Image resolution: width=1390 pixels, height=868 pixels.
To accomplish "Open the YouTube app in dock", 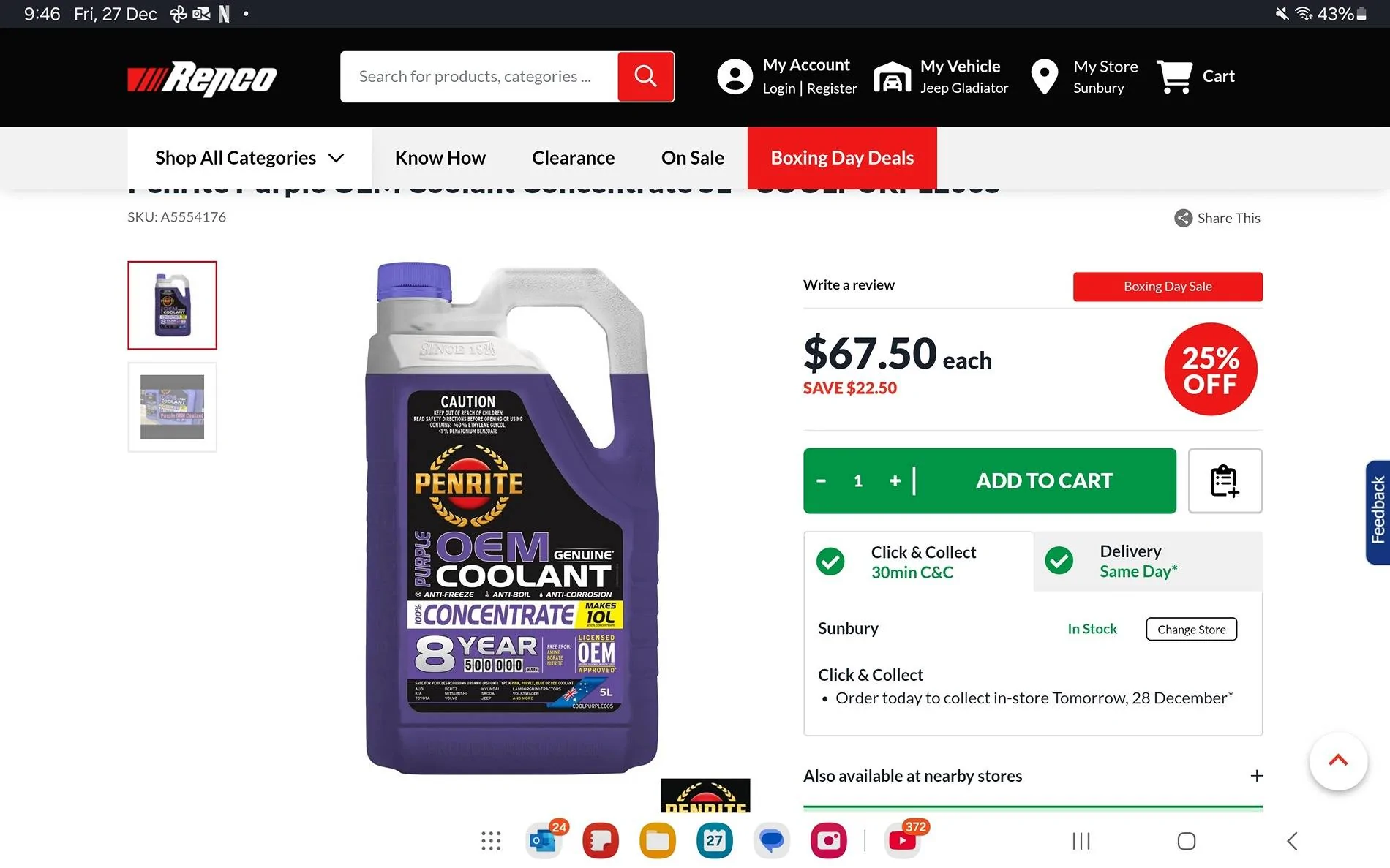I will (902, 840).
